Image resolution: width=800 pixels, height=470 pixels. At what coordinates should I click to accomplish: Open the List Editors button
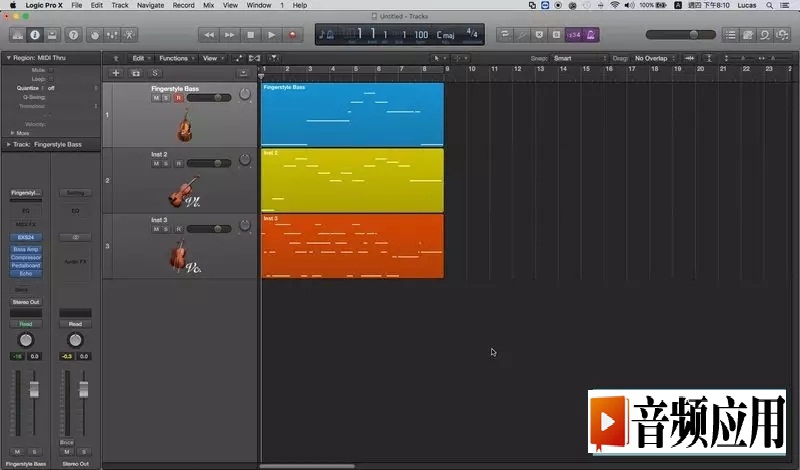click(x=730, y=35)
